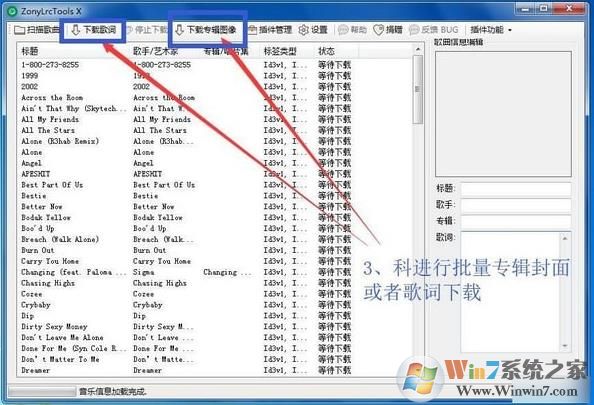This screenshot has width=594, height=405.
Task: Click the 下载专辑图像 download icon
Action: pos(180,30)
